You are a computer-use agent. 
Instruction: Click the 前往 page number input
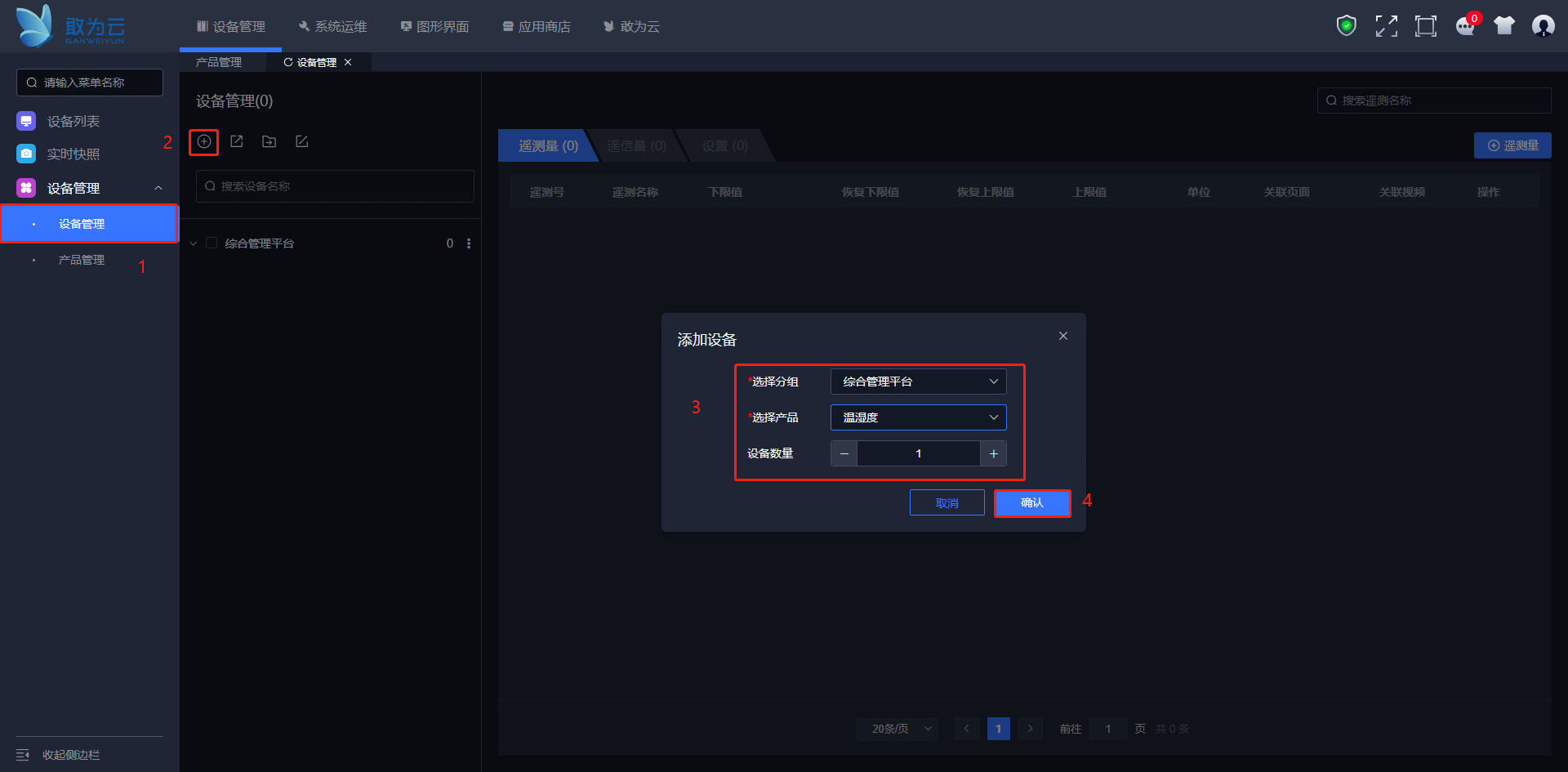click(x=1108, y=729)
